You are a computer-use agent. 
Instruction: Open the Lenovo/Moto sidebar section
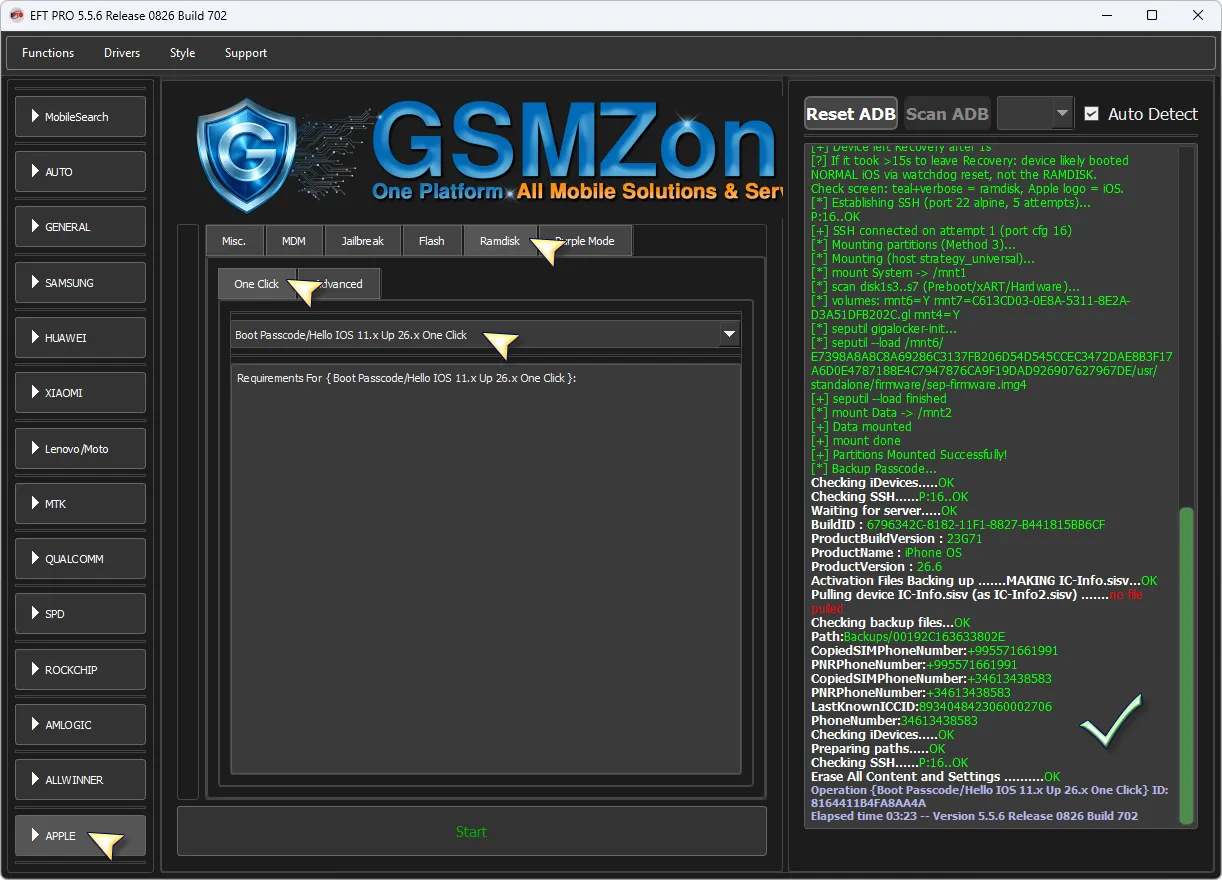tap(80, 449)
